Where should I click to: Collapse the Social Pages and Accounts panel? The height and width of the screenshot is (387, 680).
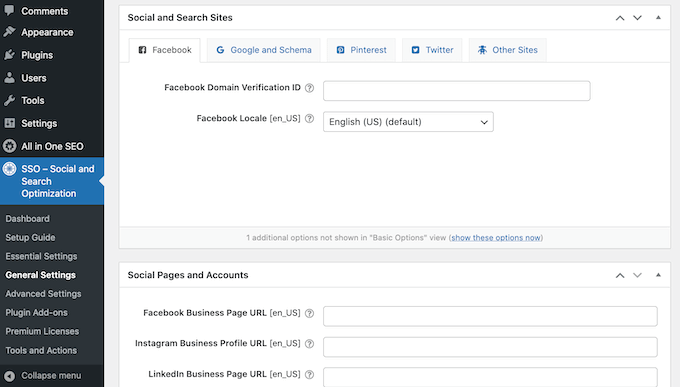pyautogui.click(x=658, y=275)
